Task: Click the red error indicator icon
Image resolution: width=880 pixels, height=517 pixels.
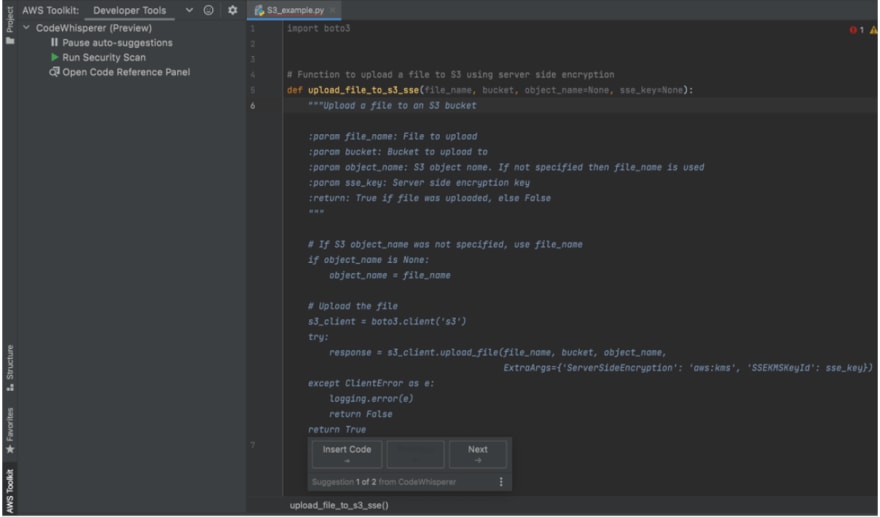Action: click(853, 30)
